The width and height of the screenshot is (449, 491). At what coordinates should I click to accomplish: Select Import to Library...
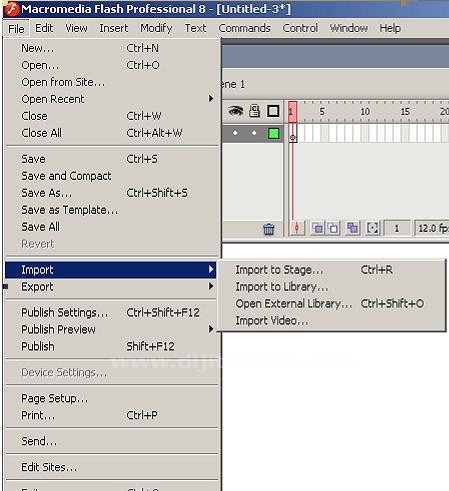[332, 287]
